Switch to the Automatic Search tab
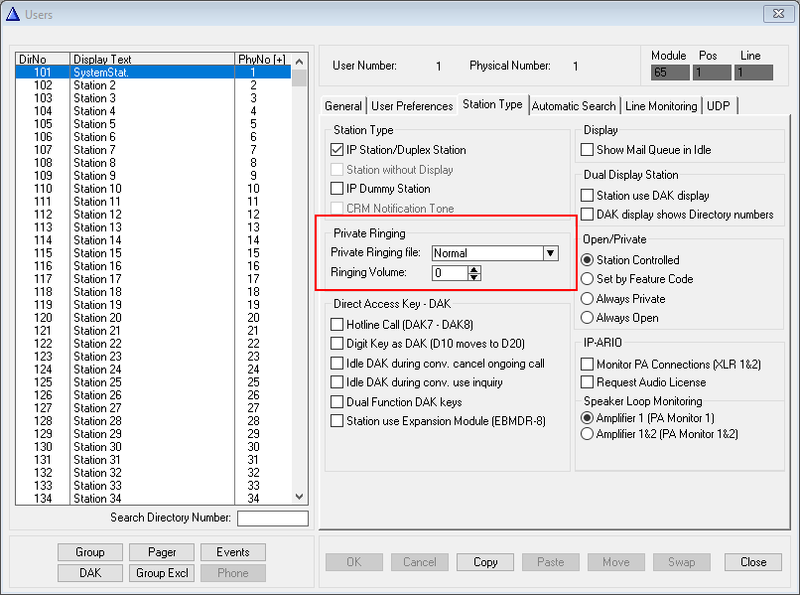The image size is (800, 595). (x=573, y=105)
